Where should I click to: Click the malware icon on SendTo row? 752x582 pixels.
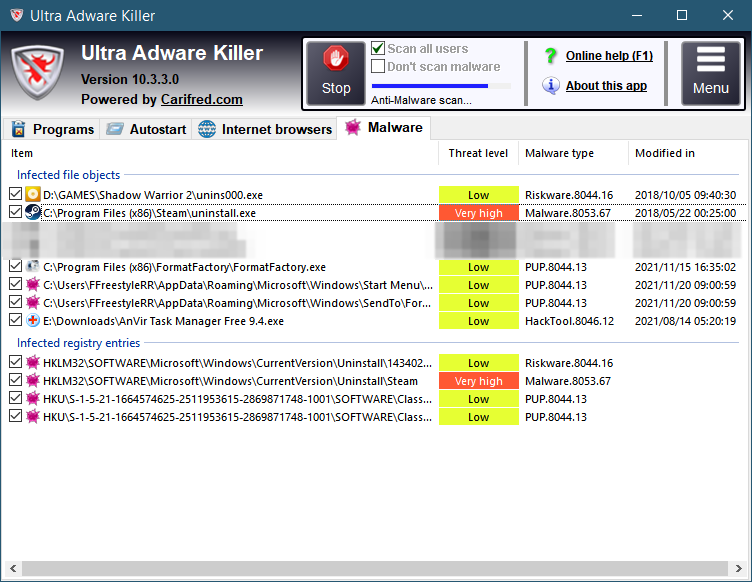pyautogui.click(x=33, y=302)
